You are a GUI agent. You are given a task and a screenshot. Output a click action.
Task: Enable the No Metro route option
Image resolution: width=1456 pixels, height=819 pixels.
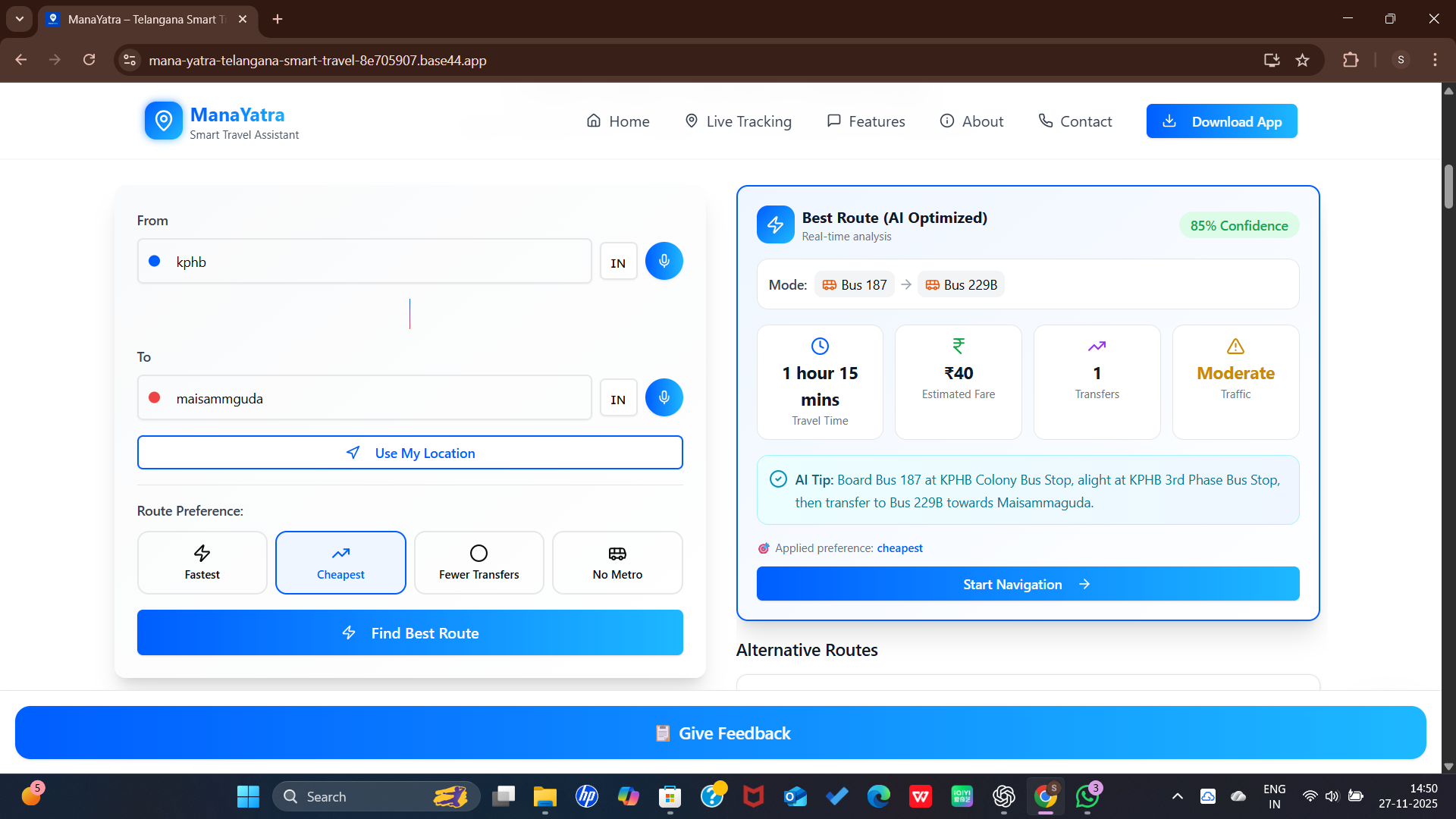[x=617, y=562]
